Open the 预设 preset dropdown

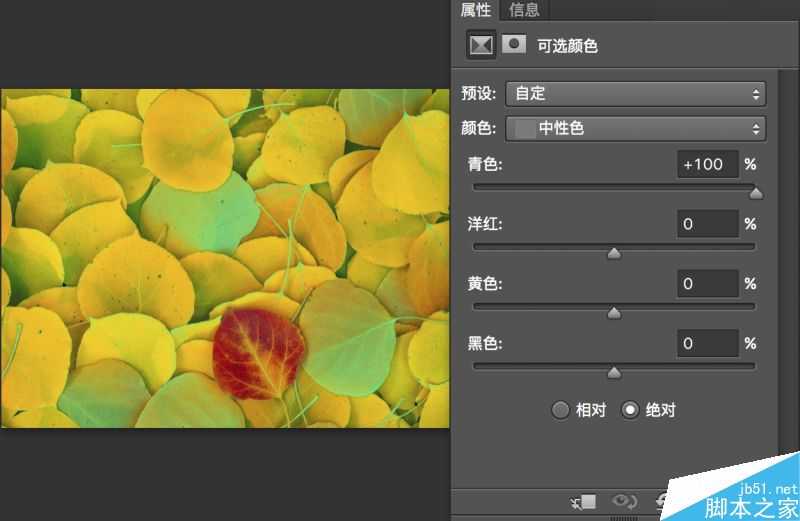click(x=636, y=94)
